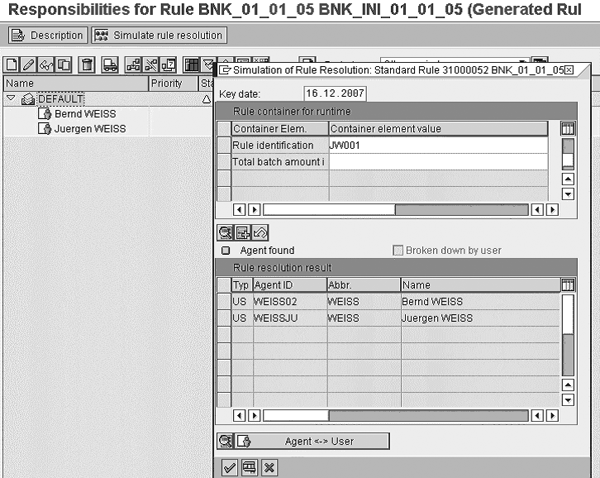Click scroll up arrow in resolution result table
The image size is (600, 478).
pyautogui.click(x=568, y=385)
